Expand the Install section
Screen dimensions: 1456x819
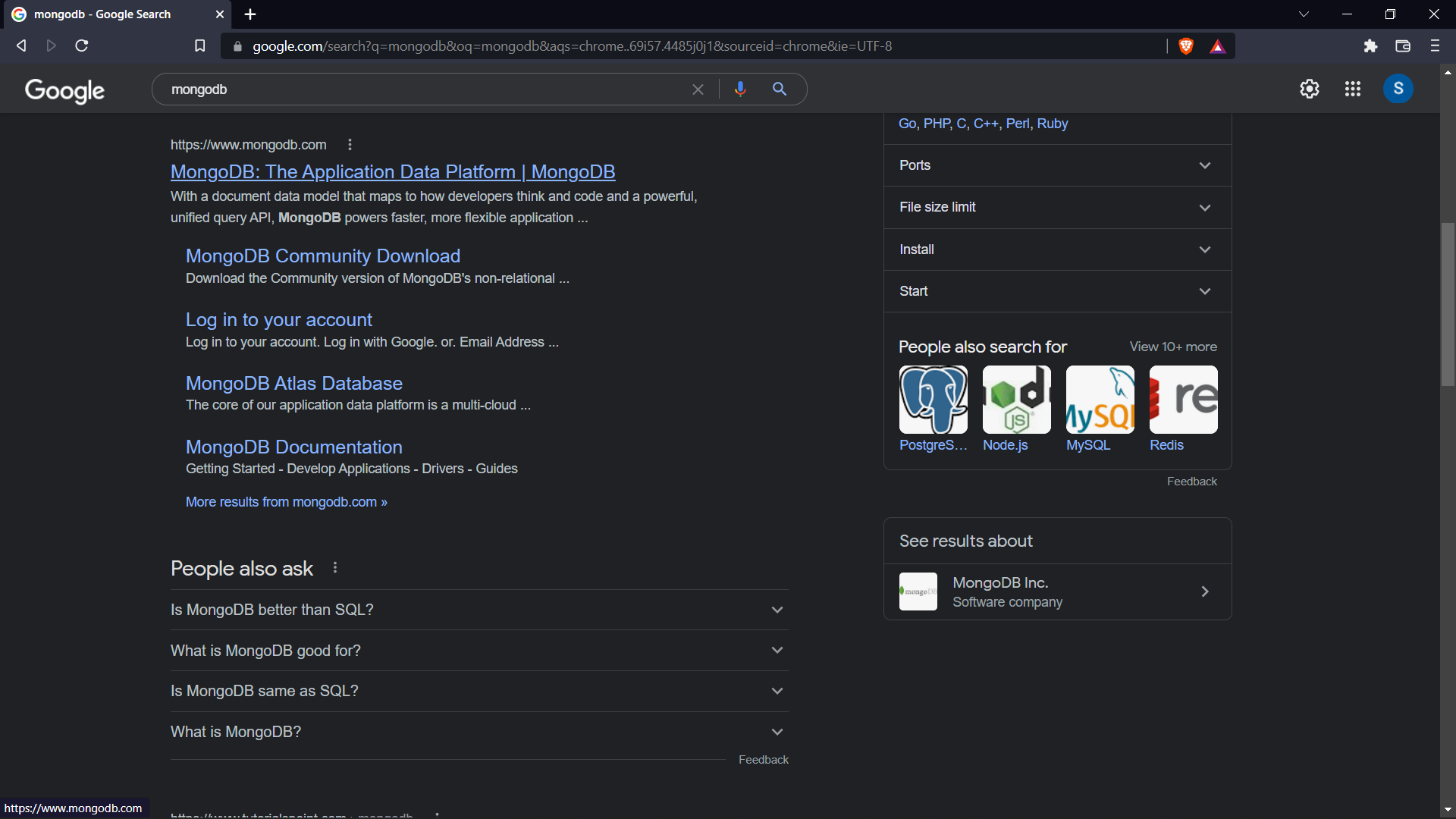coord(1057,249)
